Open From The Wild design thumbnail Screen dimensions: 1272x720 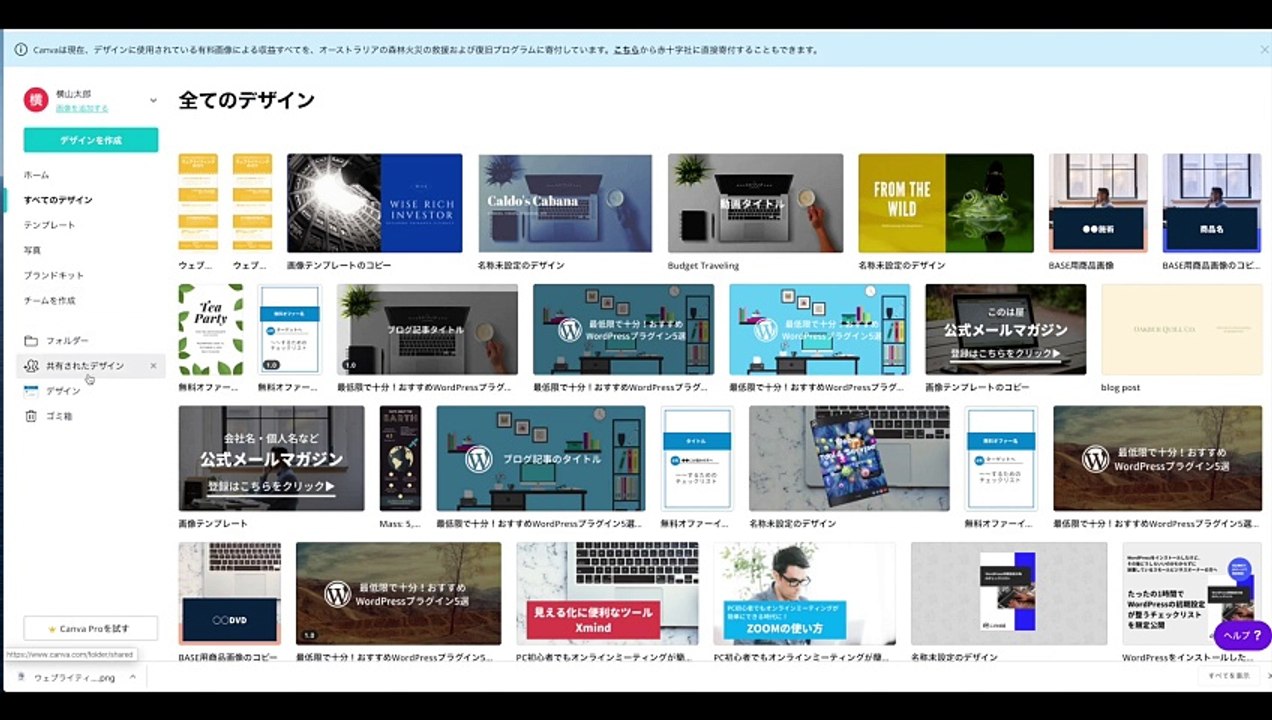[x=946, y=203]
